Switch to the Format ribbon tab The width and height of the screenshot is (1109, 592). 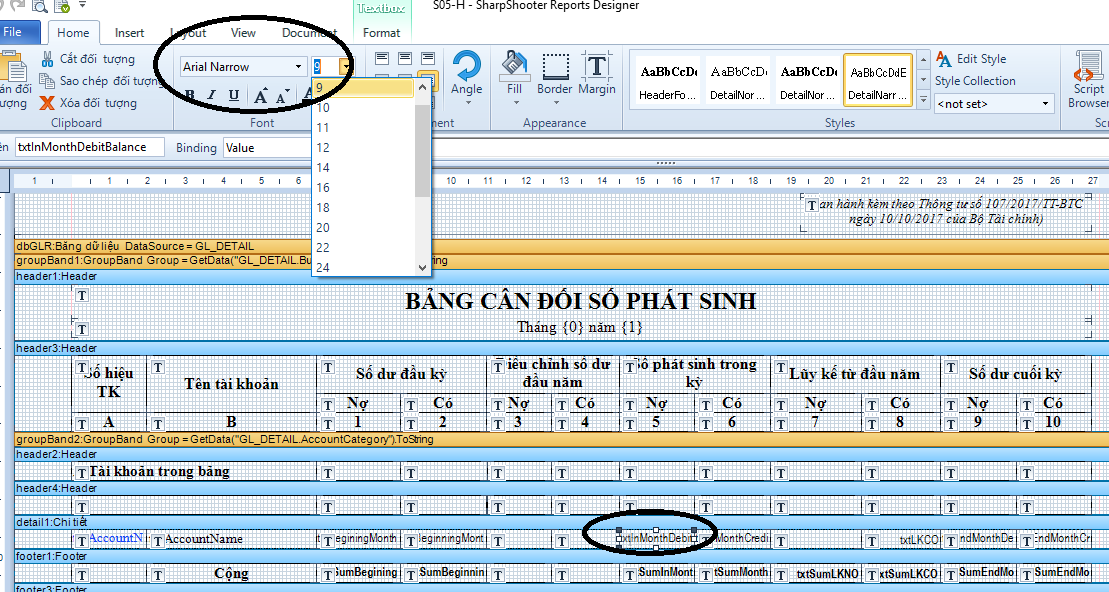381,33
